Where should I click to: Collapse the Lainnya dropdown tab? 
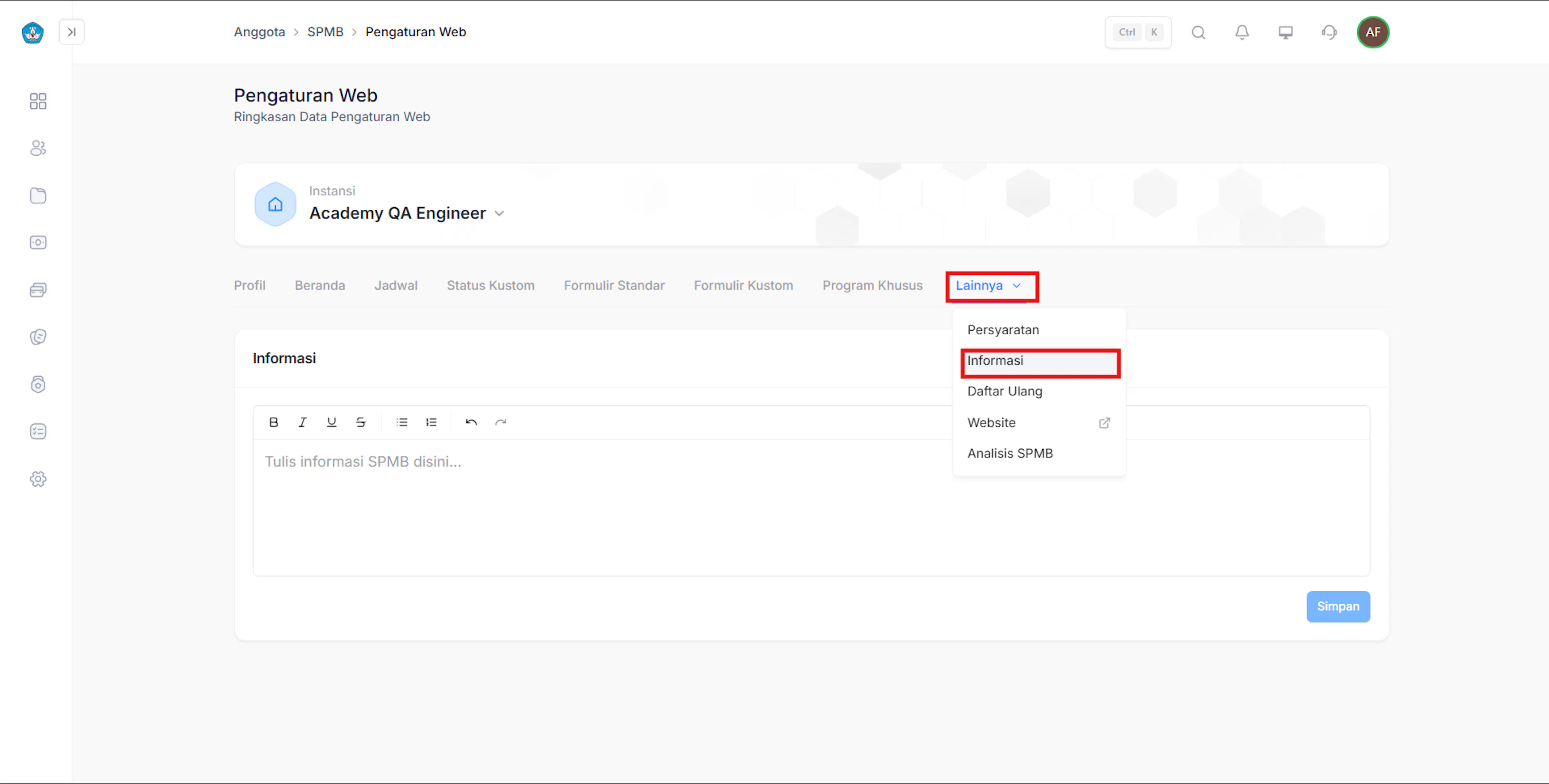click(x=989, y=286)
